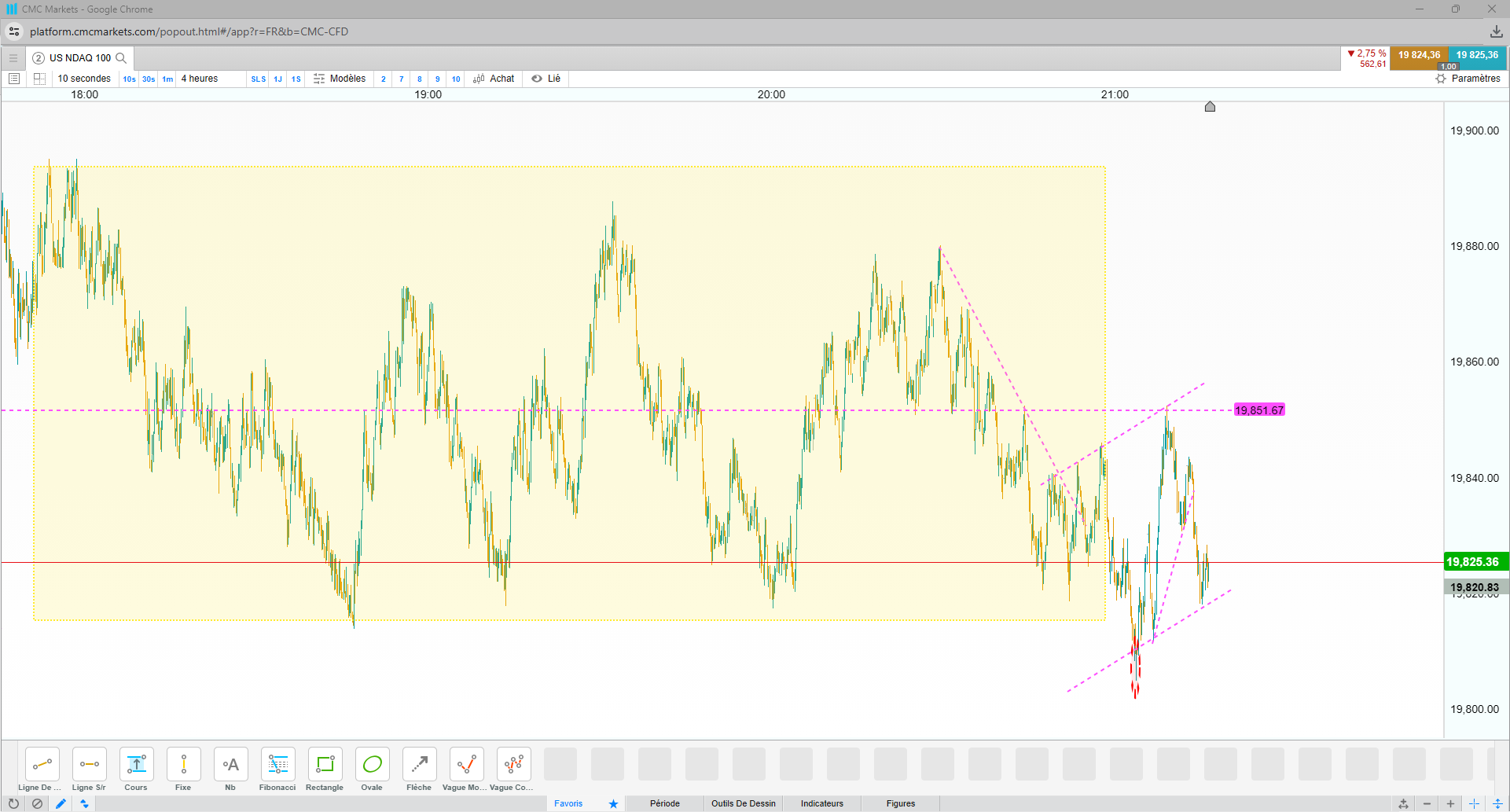
Task: Click the scroll-to-latest marker on time axis
Action: point(1210,106)
